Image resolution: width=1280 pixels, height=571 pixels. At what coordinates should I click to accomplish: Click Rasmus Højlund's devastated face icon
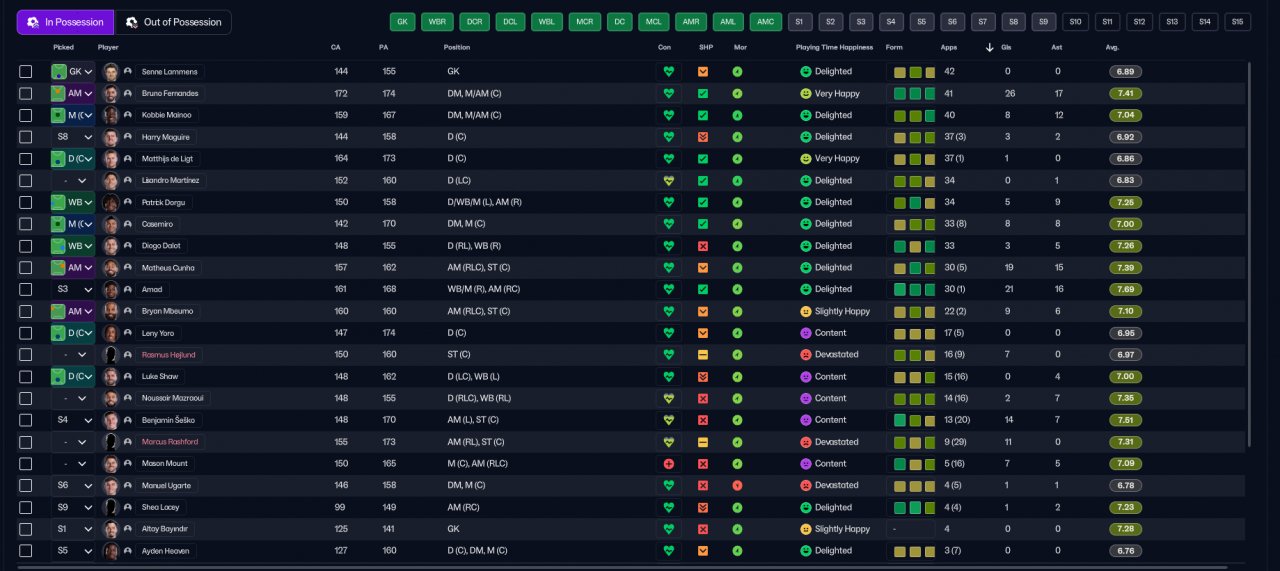click(x=805, y=355)
